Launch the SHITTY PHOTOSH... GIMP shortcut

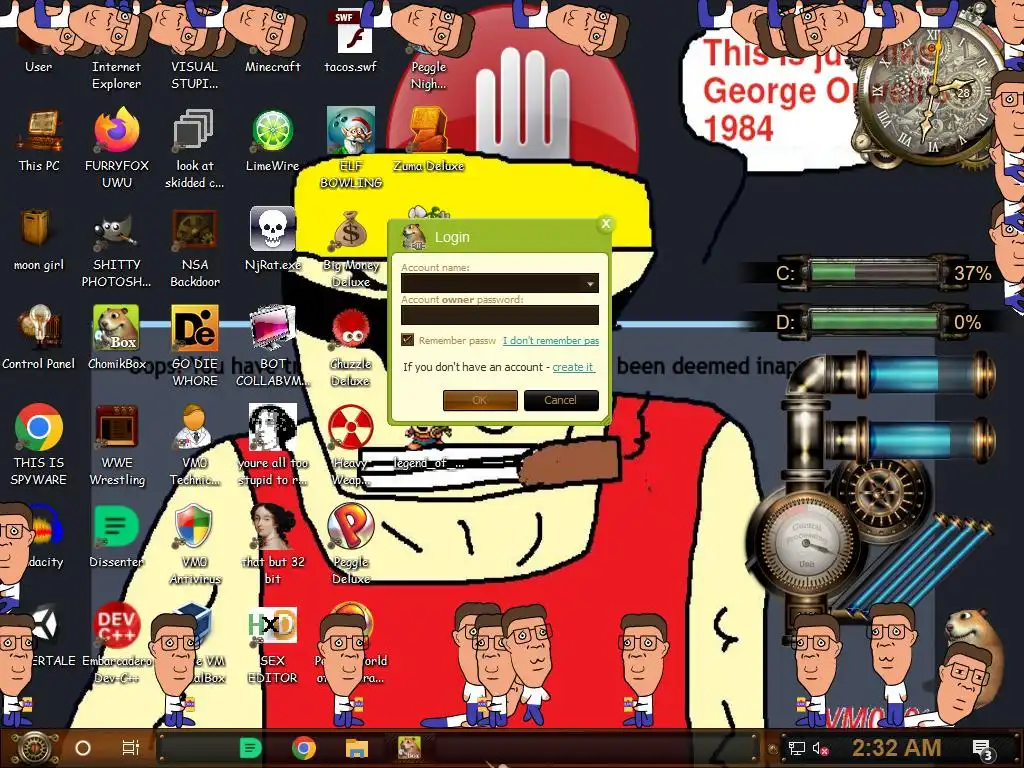coord(116,248)
